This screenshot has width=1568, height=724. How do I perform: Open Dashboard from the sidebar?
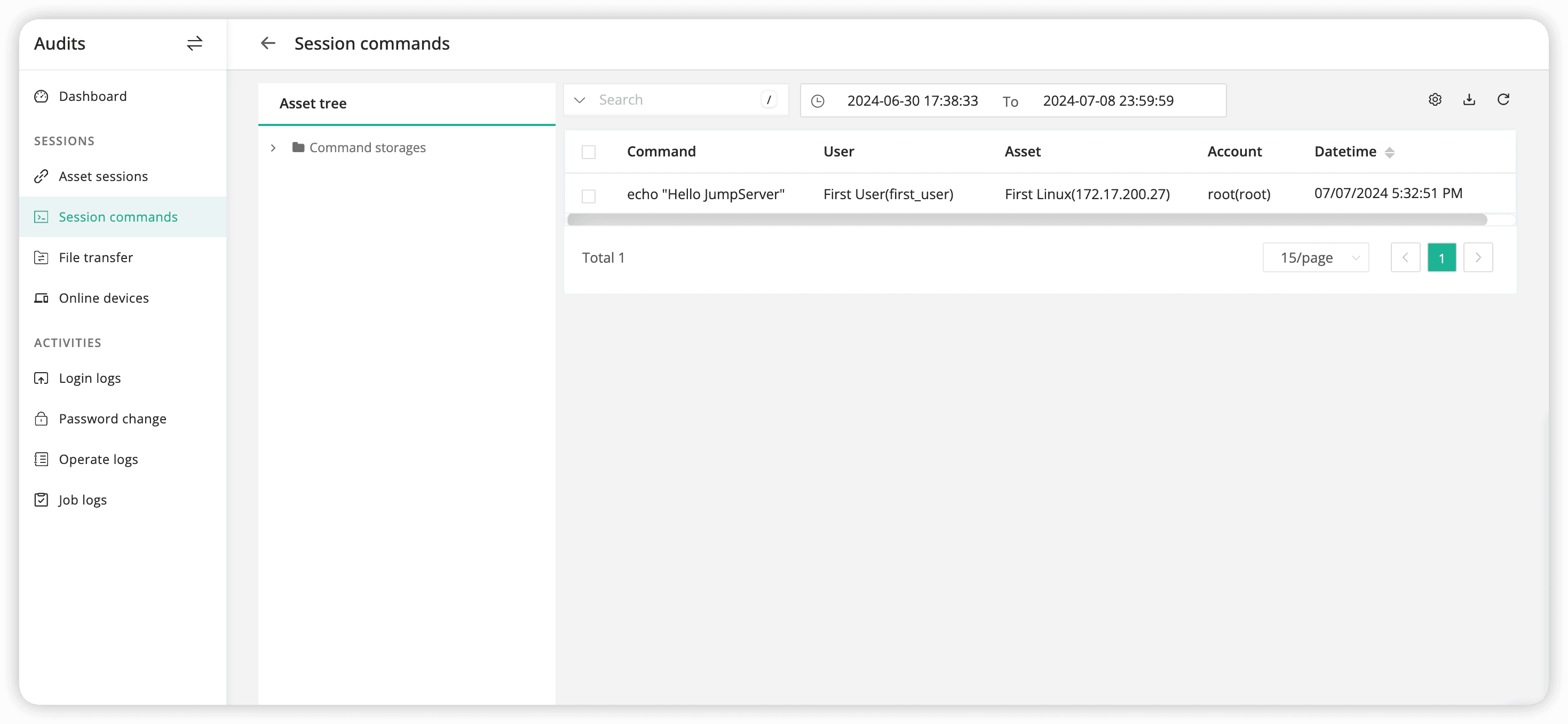(x=92, y=96)
